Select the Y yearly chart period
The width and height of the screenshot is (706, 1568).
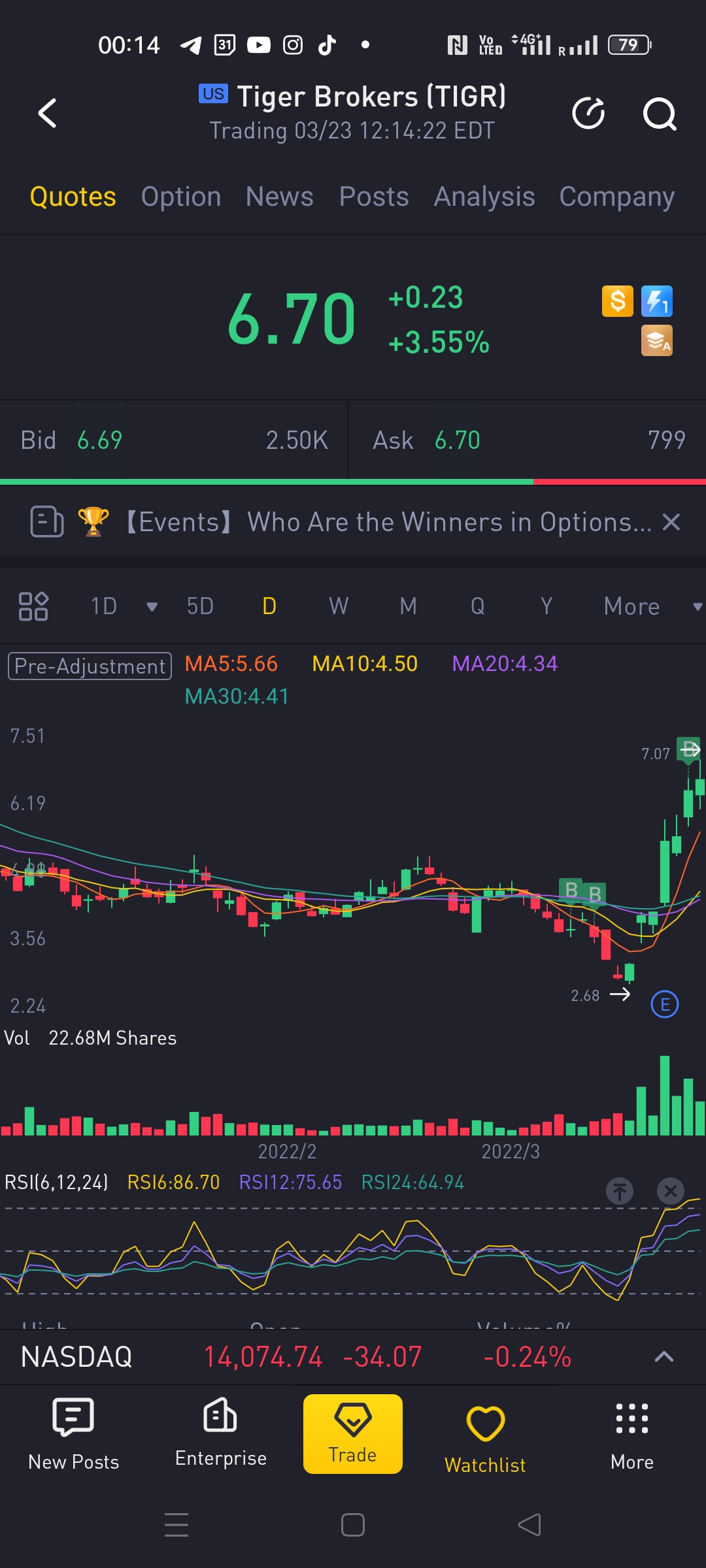(x=546, y=606)
